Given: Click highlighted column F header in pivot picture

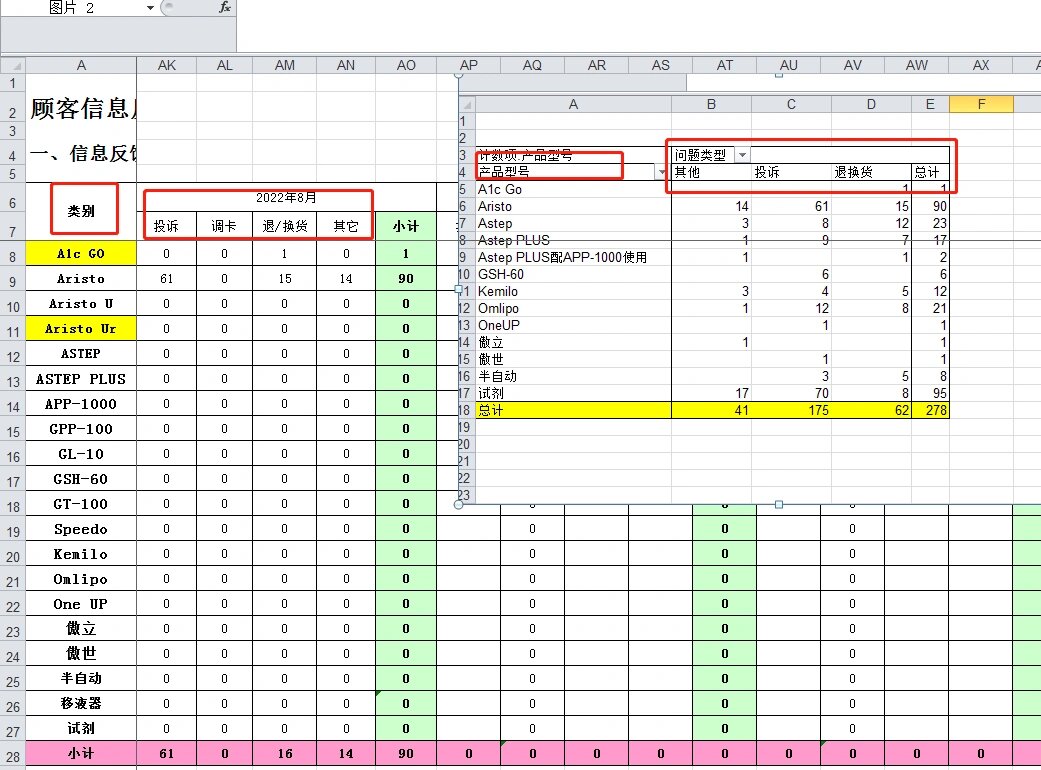Looking at the screenshot, I should point(981,104).
